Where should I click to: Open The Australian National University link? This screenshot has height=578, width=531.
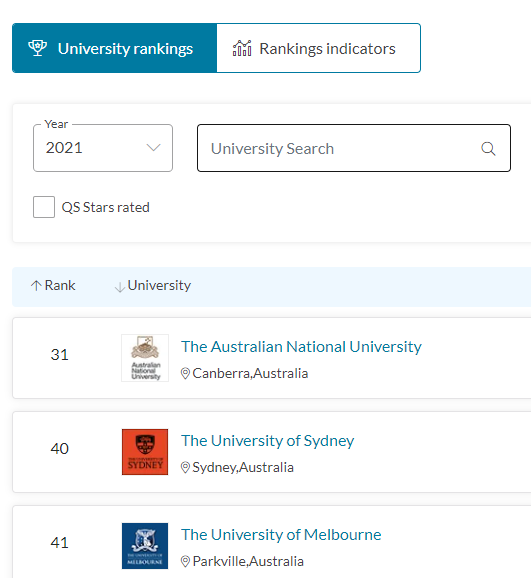click(301, 347)
